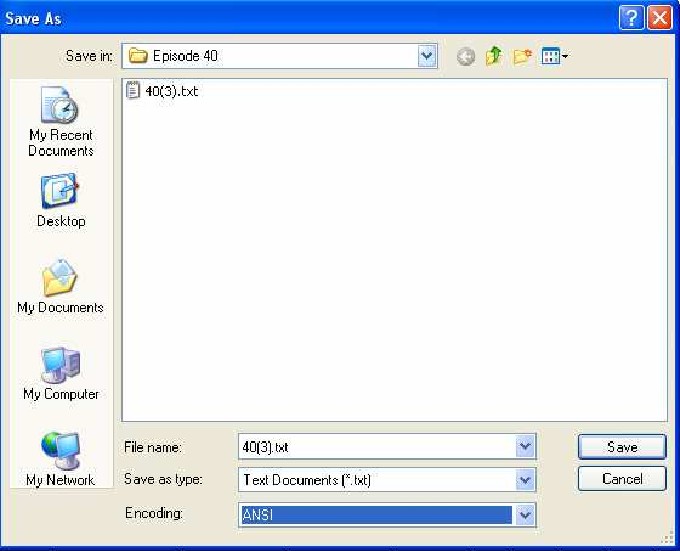Jump to My Computer location
Screen dimensions: 680x551
tap(61, 373)
